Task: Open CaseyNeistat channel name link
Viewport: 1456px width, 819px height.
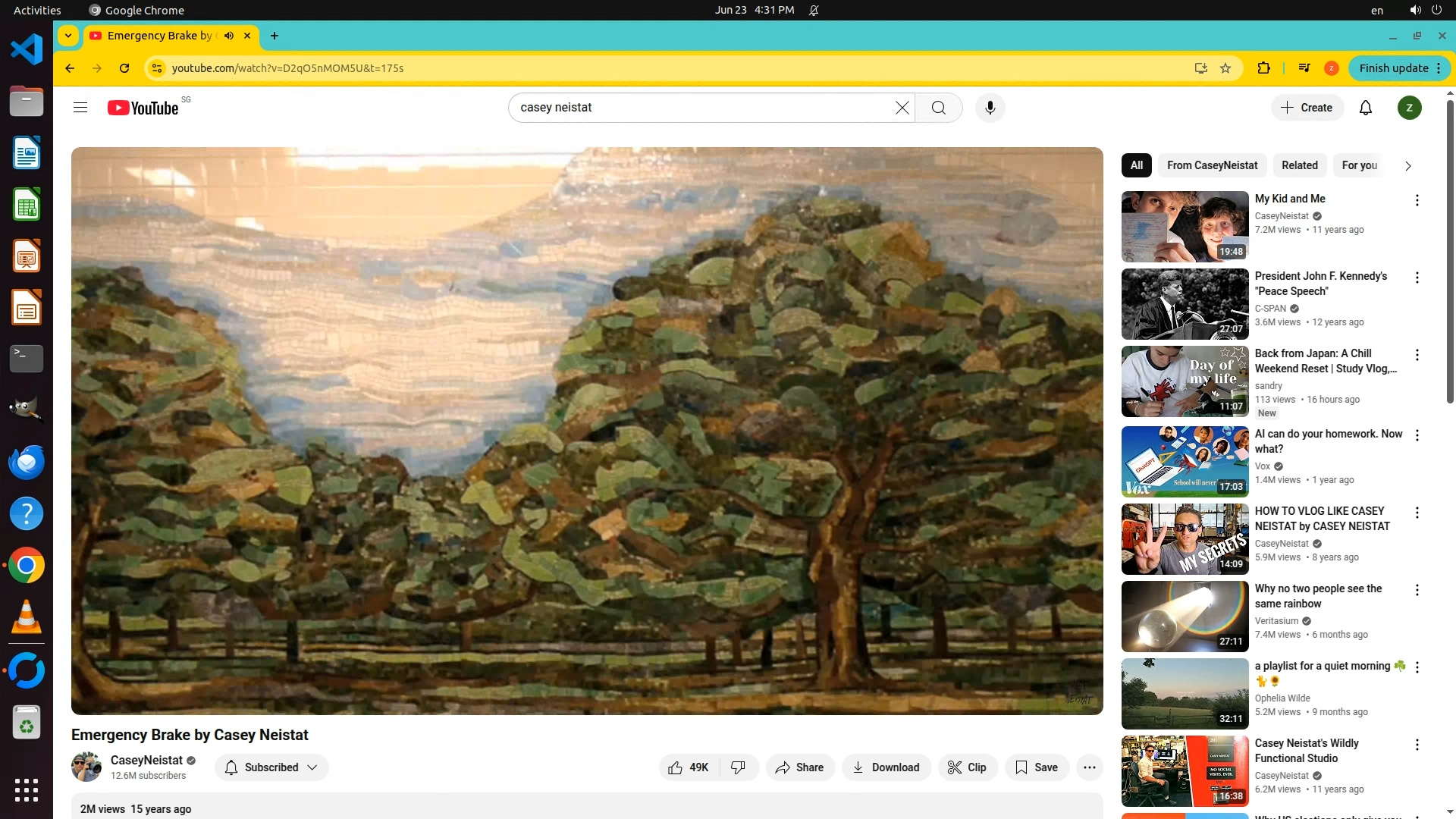Action: 146,760
